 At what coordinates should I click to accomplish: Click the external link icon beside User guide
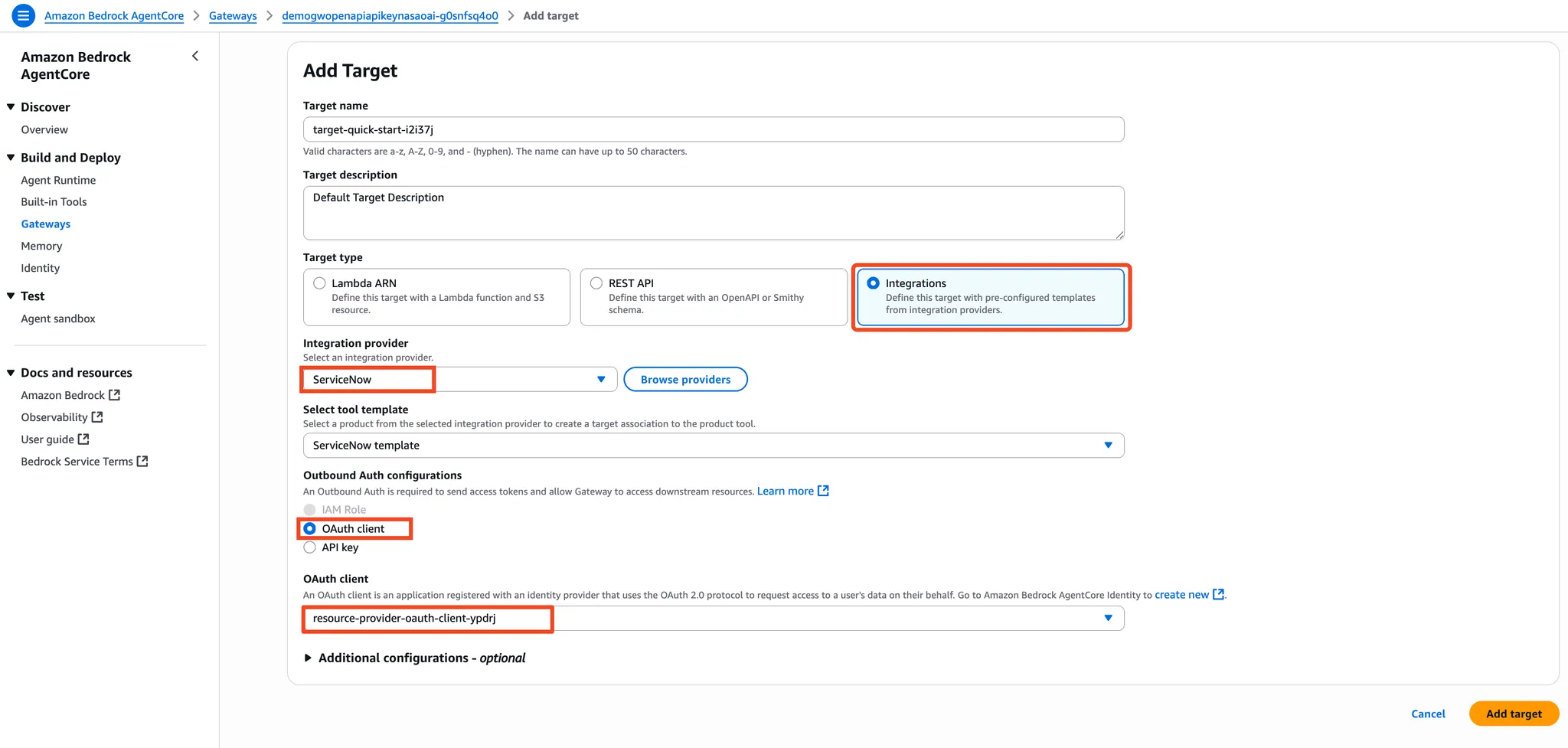point(83,439)
